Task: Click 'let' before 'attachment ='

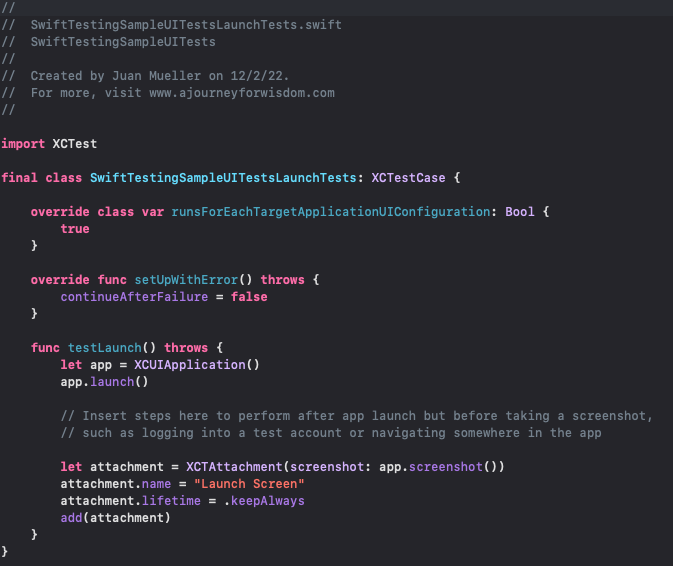Action: [71, 467]
